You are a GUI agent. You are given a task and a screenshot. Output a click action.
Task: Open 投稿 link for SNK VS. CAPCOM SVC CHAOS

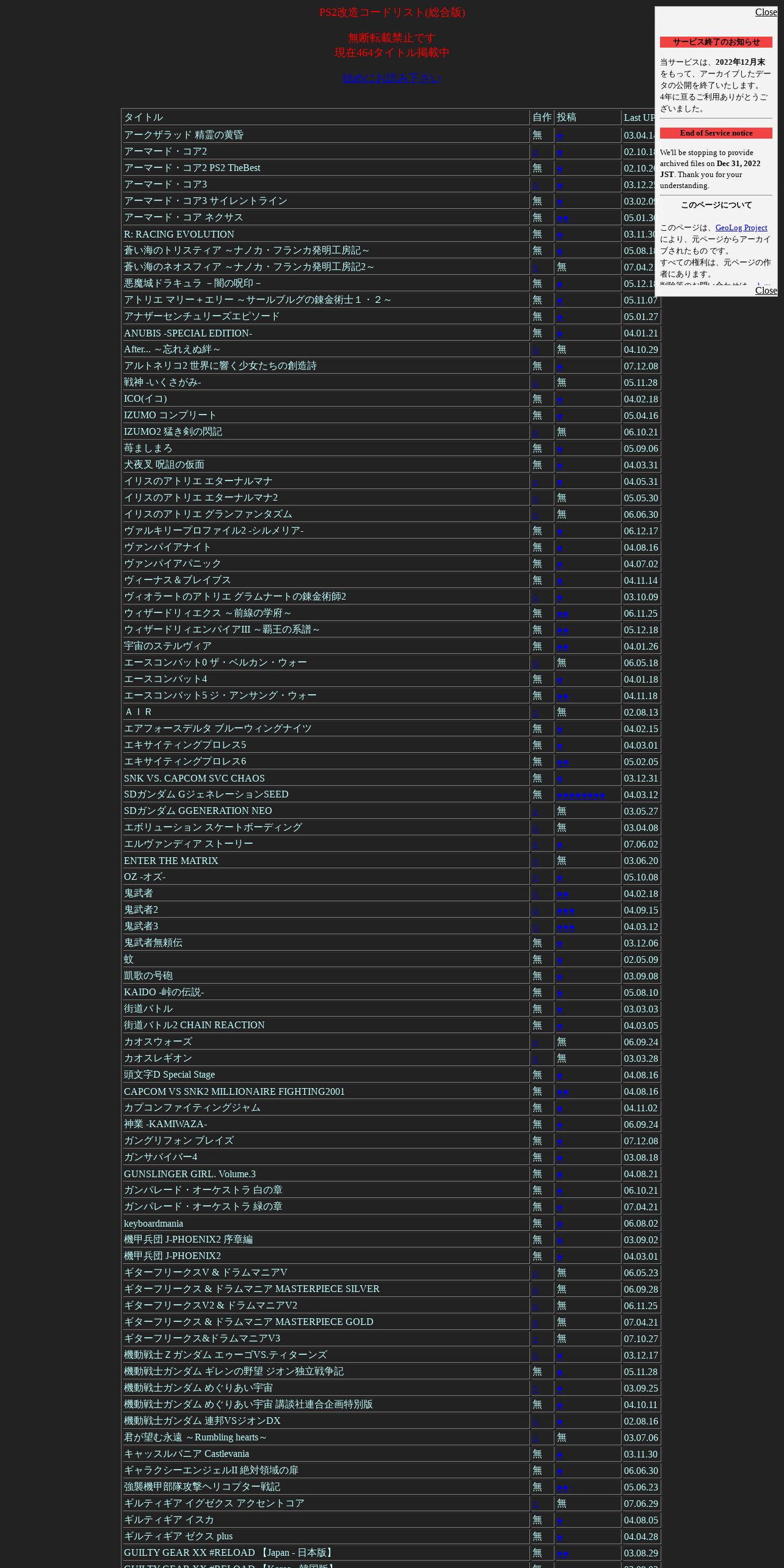point(560,779)
